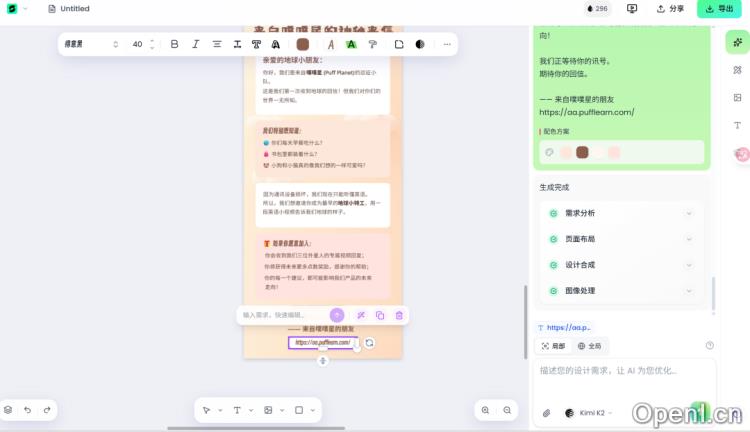750x432 pixels.
Task: Open elements panel icon in right sidebar
Action: coord(738,70)
